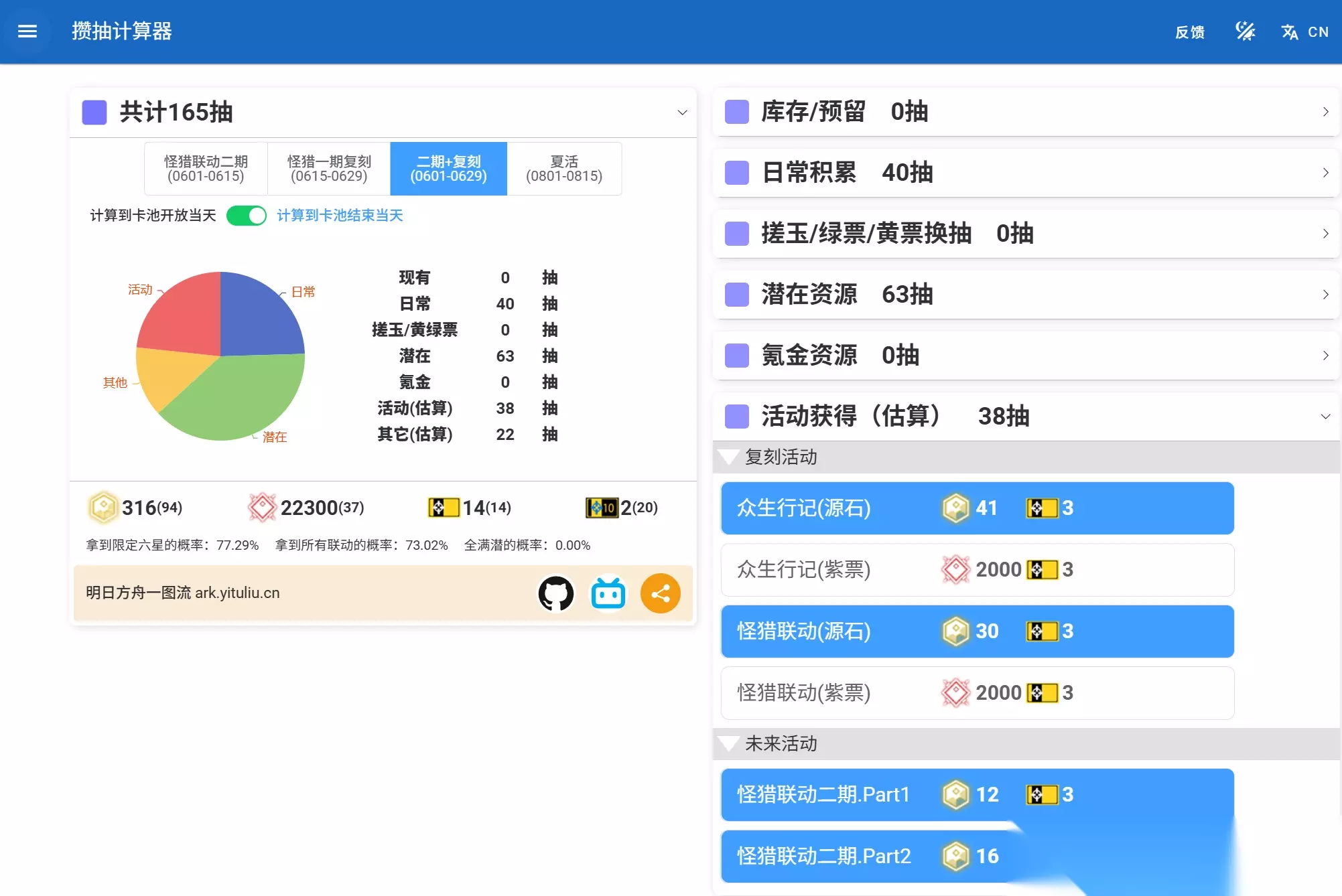Screen dimensions: 1342x896
Task: Toggle the 怪猎联动(紫票) activity option
Action: pos(978,693)
